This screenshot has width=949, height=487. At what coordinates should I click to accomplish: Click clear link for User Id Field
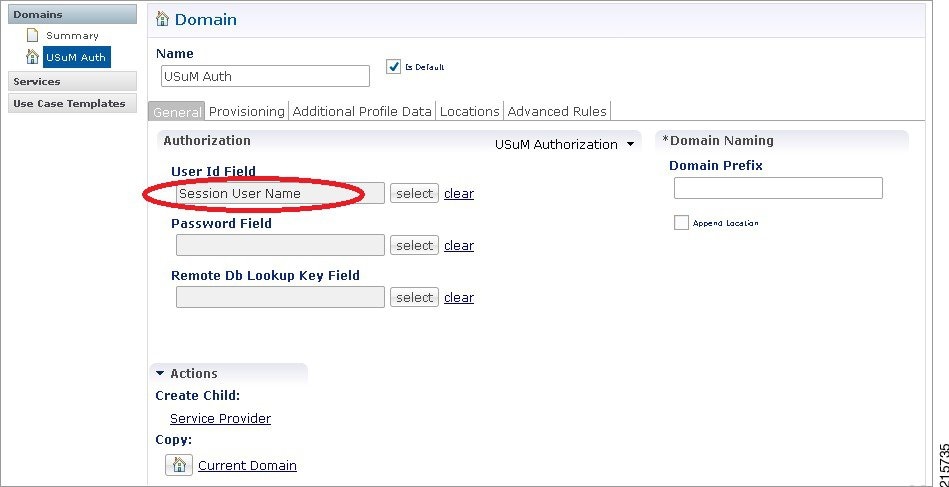[459, 194]
